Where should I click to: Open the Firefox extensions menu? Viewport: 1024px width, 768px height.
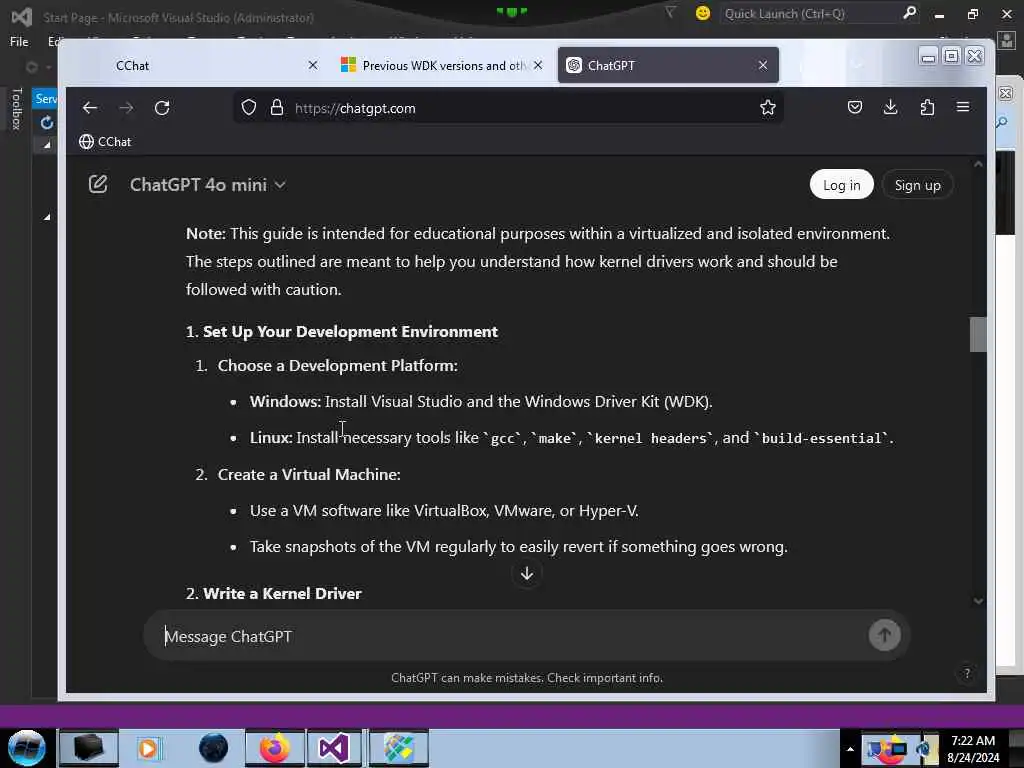point(927,107)
